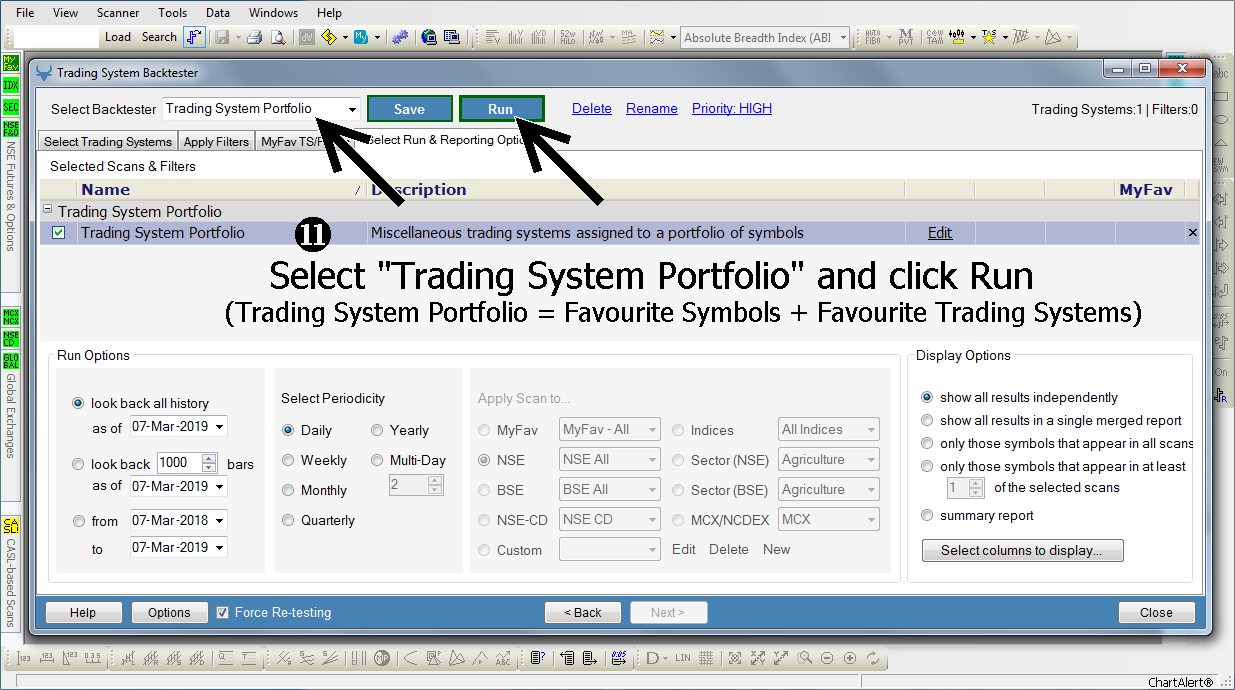Click the M PVT toolbar icon

pos(905,37)
